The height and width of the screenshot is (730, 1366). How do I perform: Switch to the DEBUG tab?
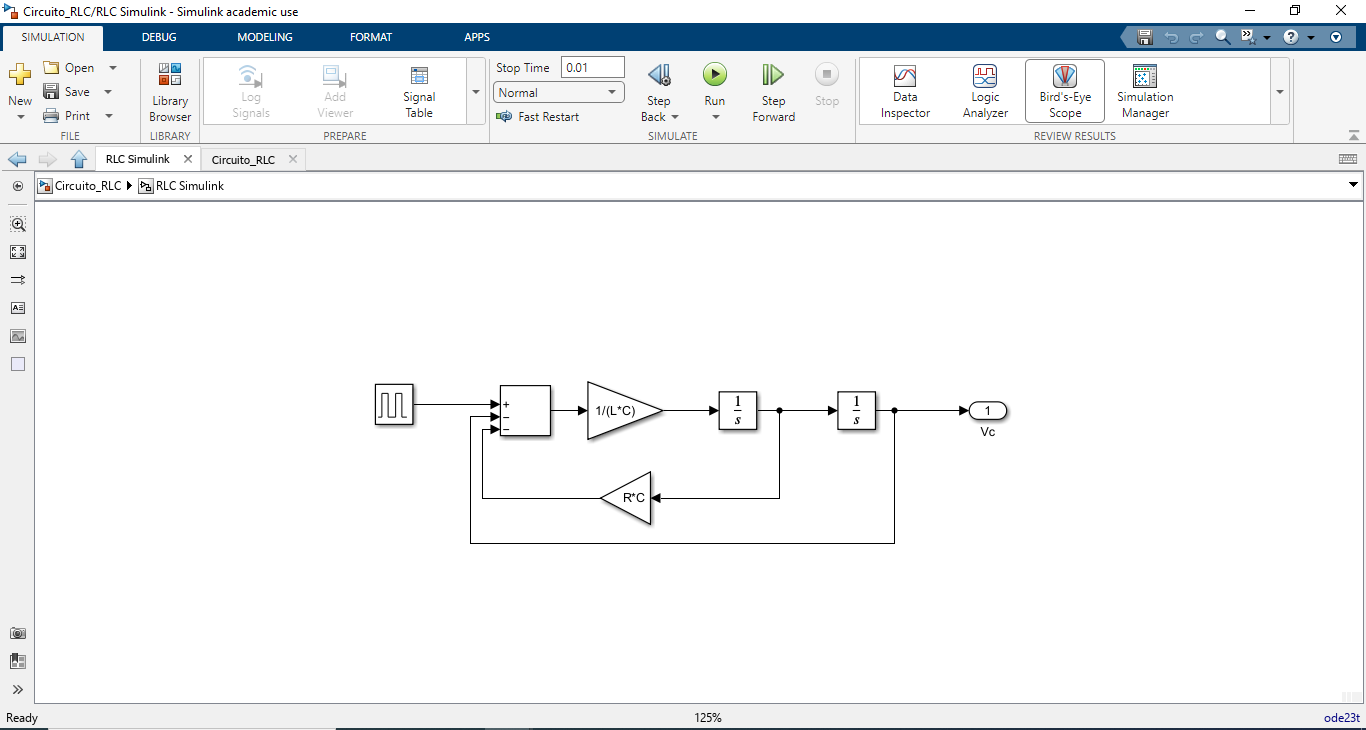[x=158, y=37]
